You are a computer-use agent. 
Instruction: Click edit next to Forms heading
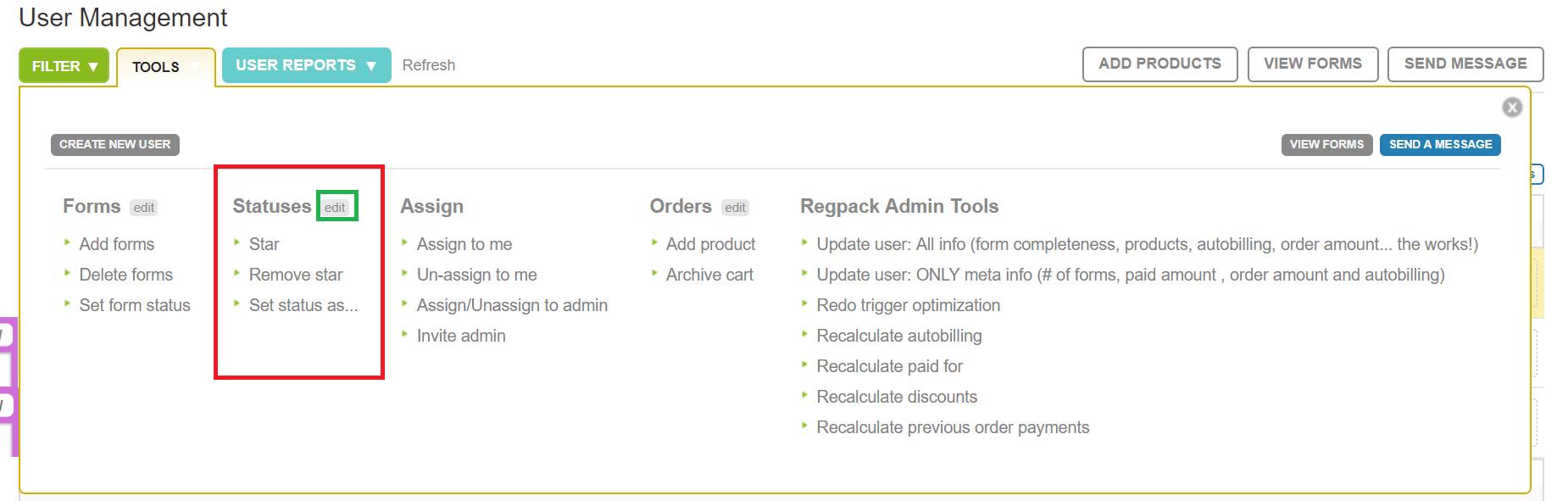tap(144, 208)
